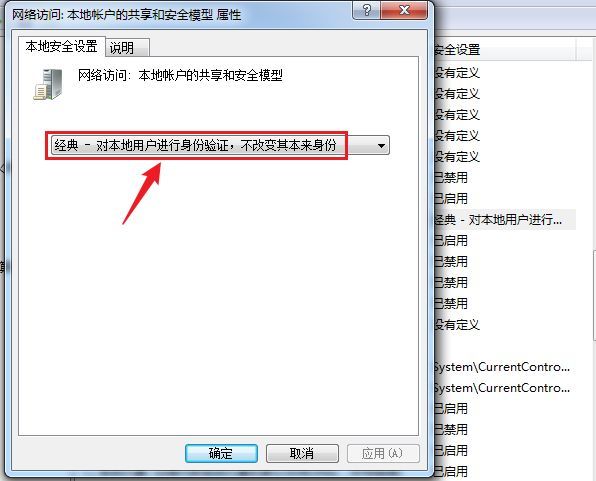
Task: Select the highlighted 经典 - 对本地用户进行 row
Action: click(505, 219)
